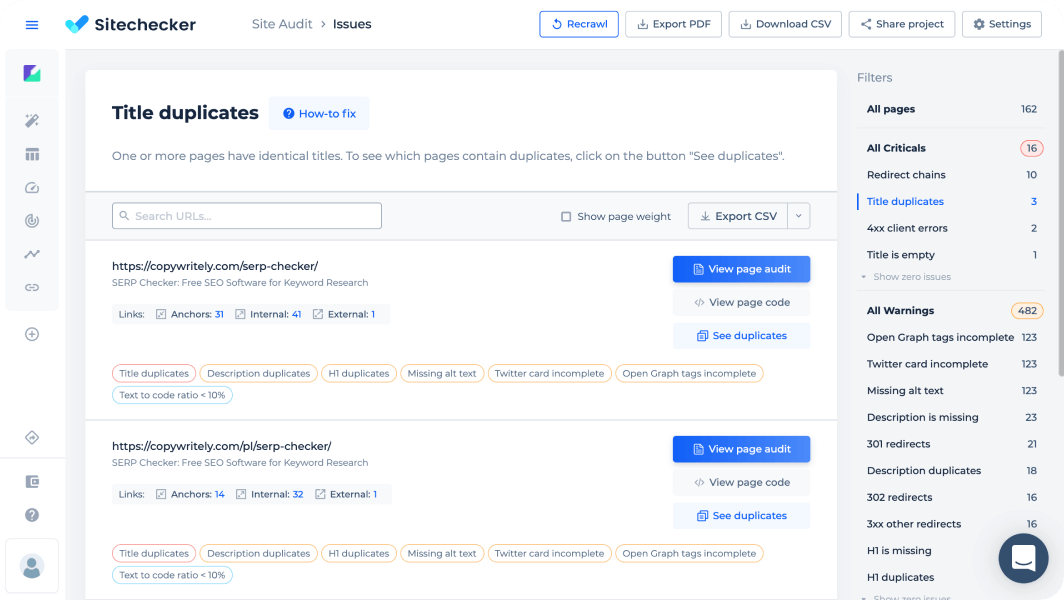This screenshot has height=600, width=1064.
Task: Click the page's vertical scrollbar
Action: pos(1061,213)
